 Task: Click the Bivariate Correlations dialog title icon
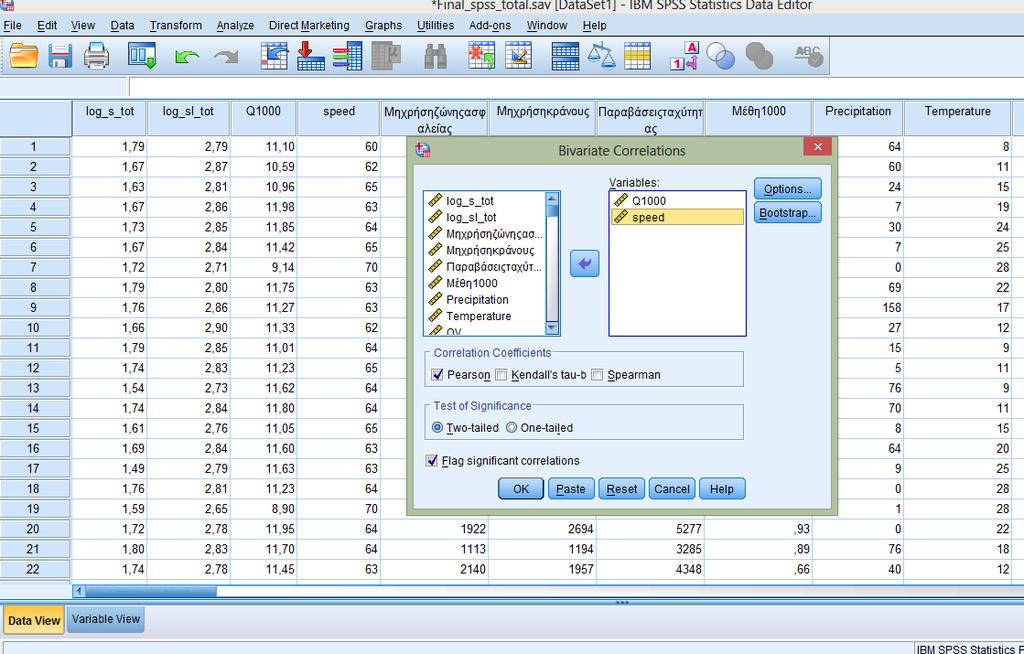click(423, 150)
